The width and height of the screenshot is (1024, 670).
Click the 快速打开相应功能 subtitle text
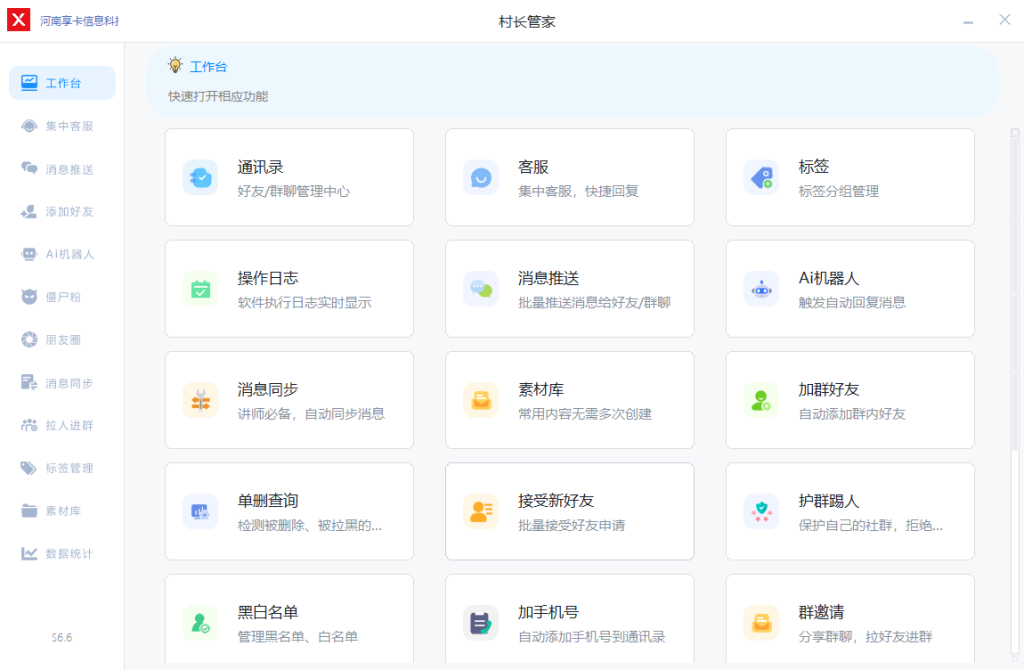pos(218,97)
